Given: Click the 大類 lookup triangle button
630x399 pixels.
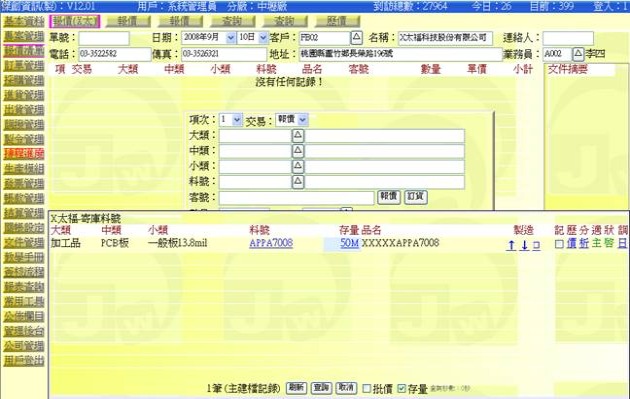Looking at the screenshot, I should (297, 135).
